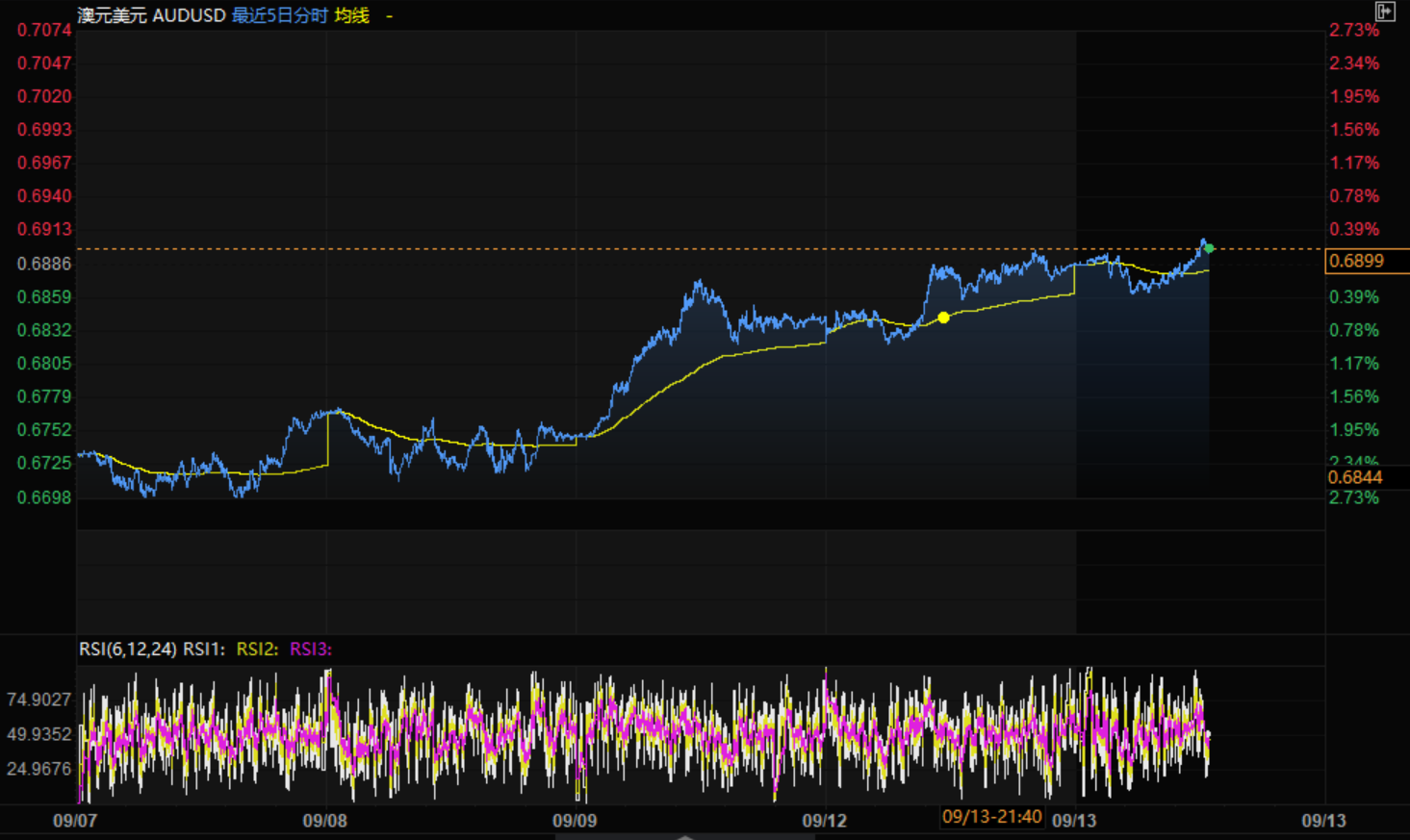Click the 0.7074 price axis label
Viewport: 1410px width, 840px height.
(x=44, y=30)
